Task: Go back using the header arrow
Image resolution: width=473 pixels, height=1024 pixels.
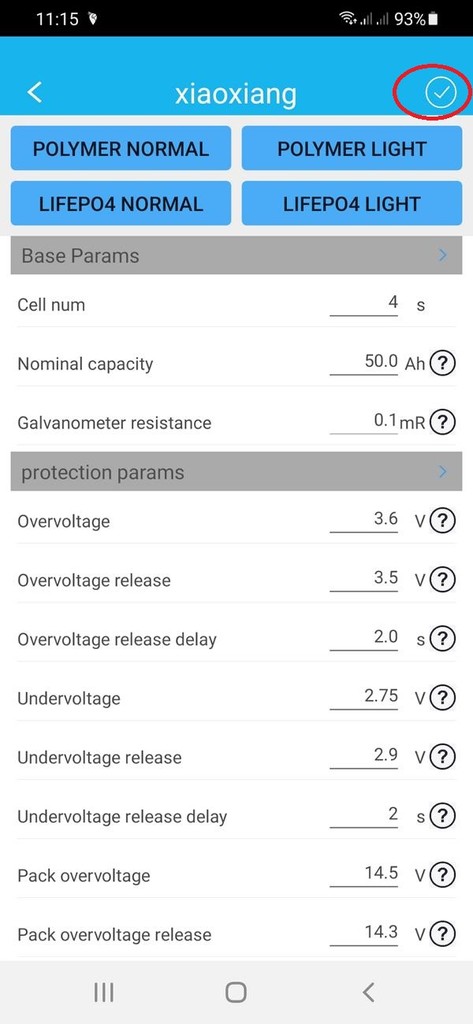Action: [35, 92]
